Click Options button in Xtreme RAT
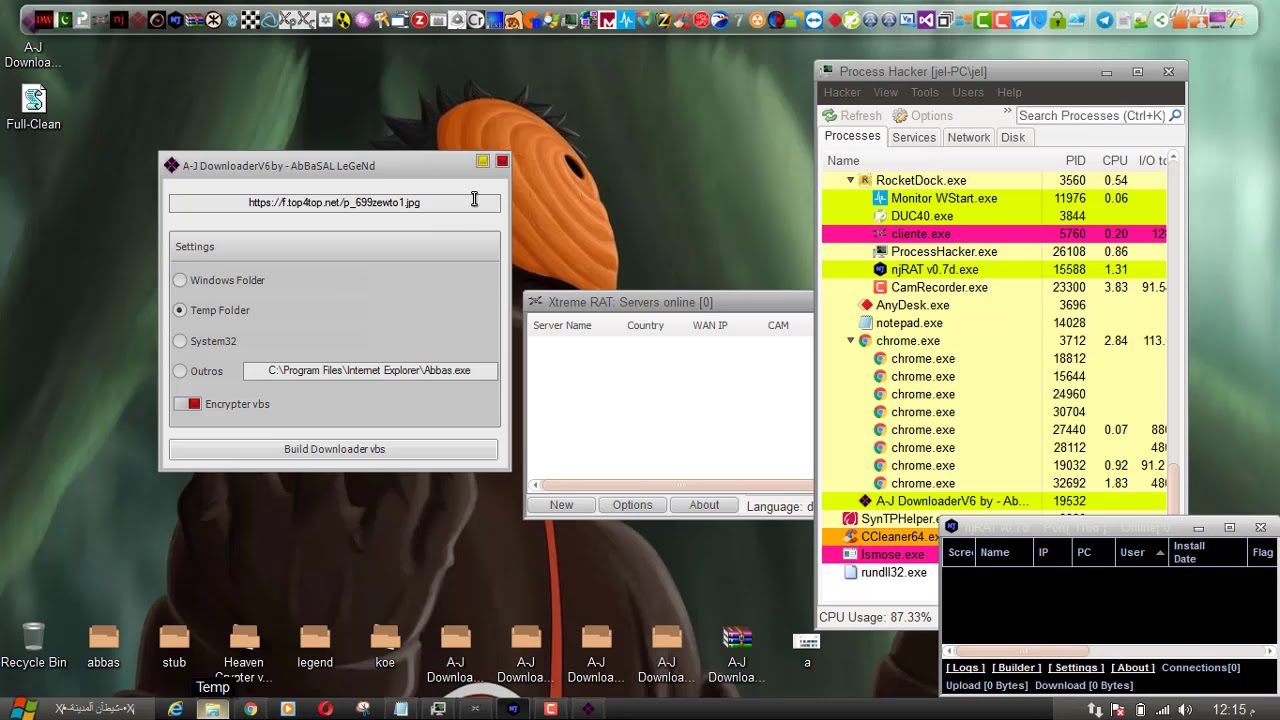1280x720 pixels. pos(632,505)
